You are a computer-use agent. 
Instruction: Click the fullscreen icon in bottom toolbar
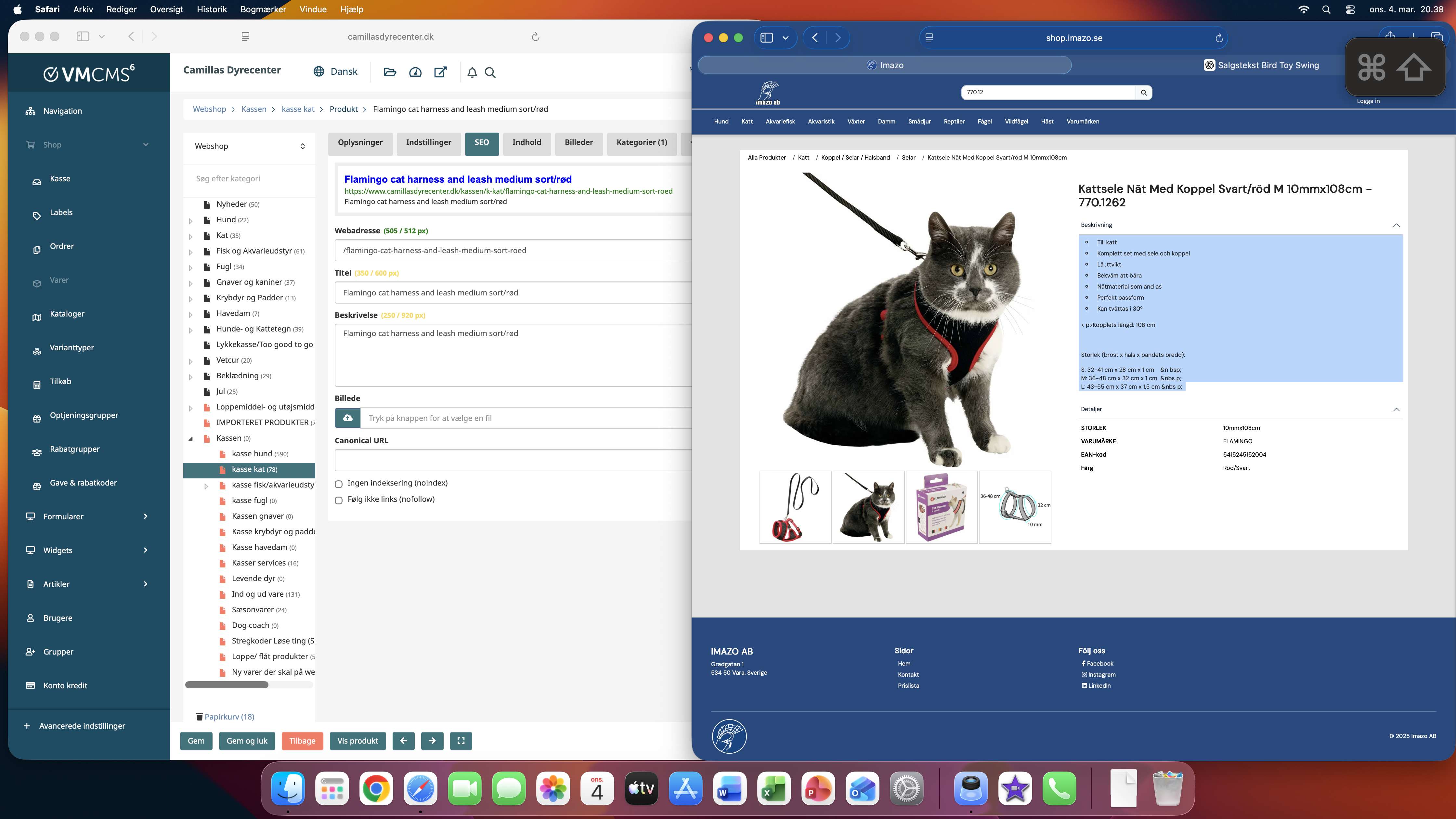click(x=461, y=740)
